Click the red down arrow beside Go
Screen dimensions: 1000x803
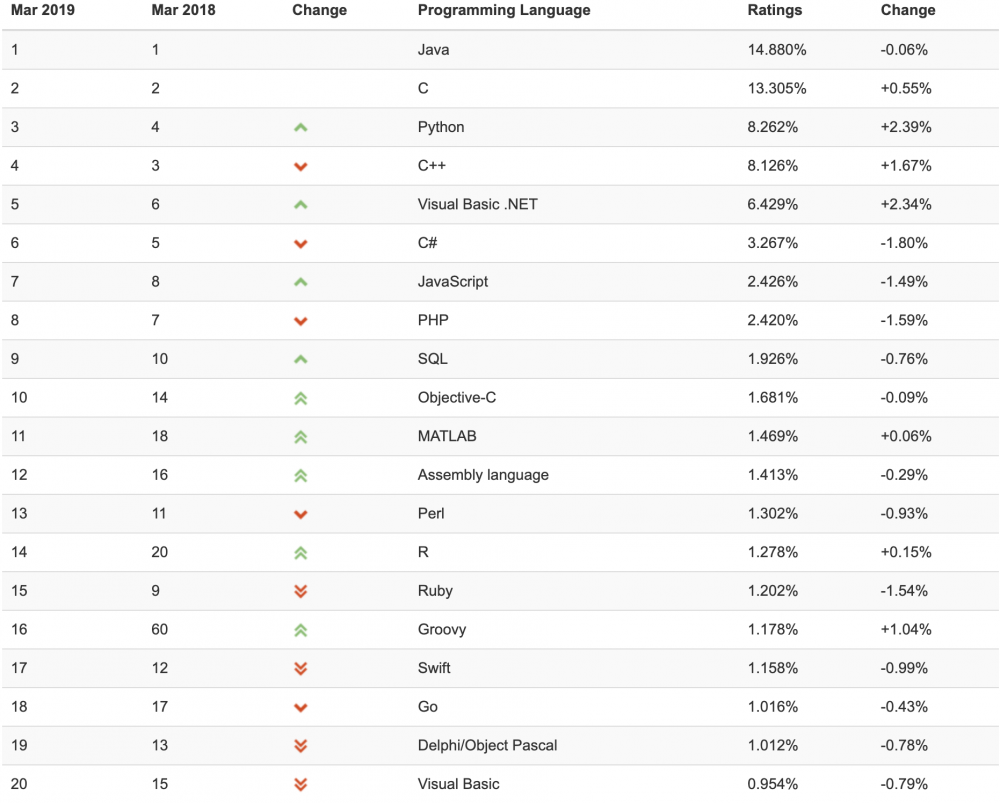(x=300, y=708)
